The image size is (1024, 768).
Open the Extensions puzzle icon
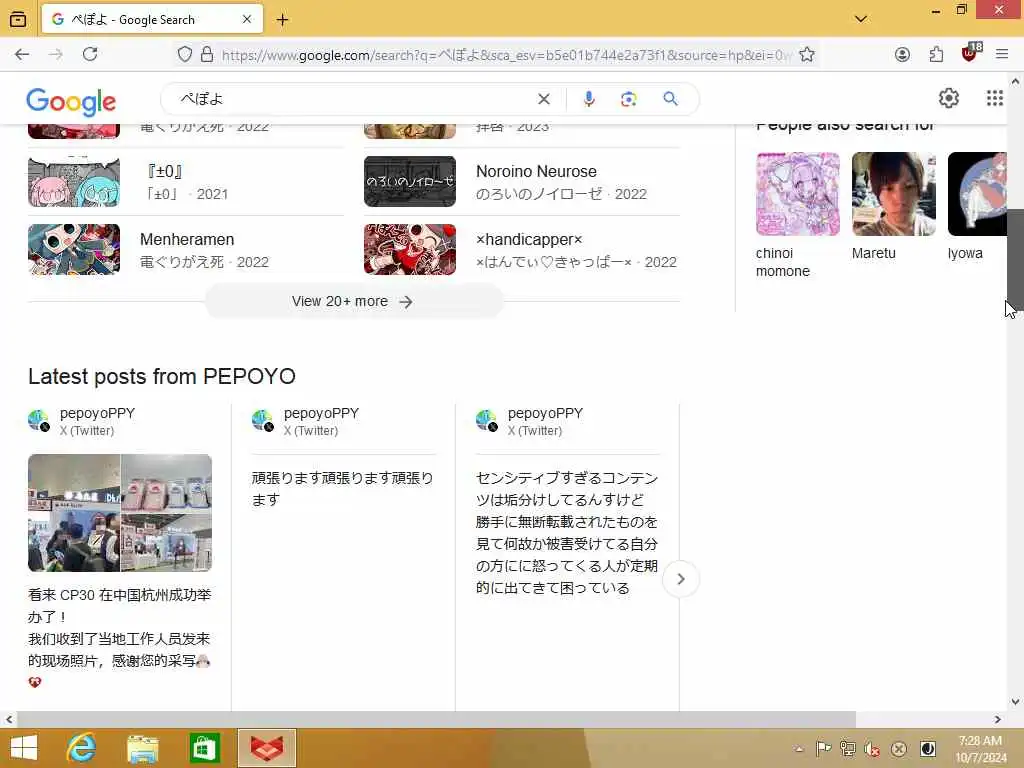tap(936, 54)
